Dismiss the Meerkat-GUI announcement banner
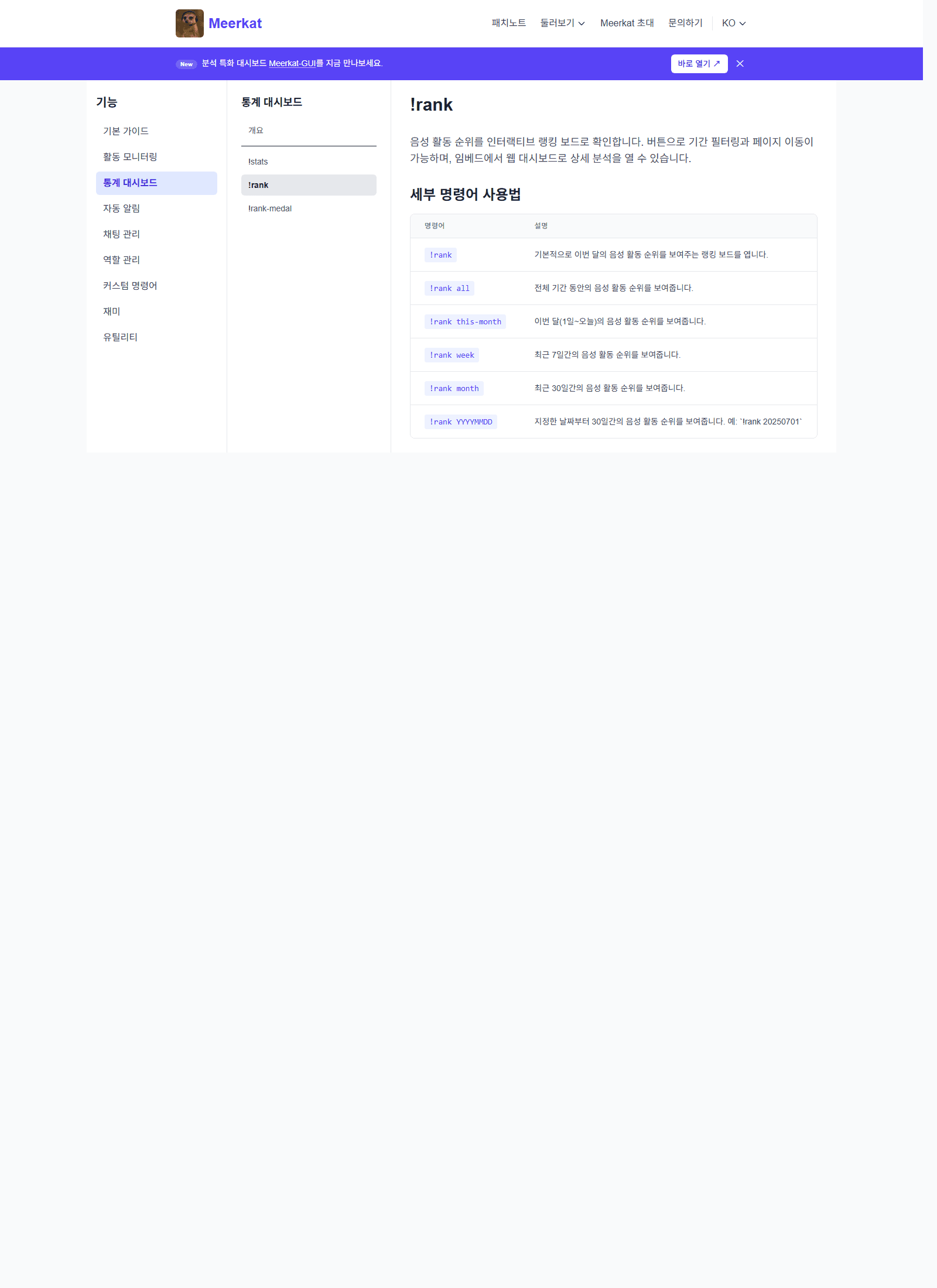This screenshot has height=1288, width=937. pos(741,63)
